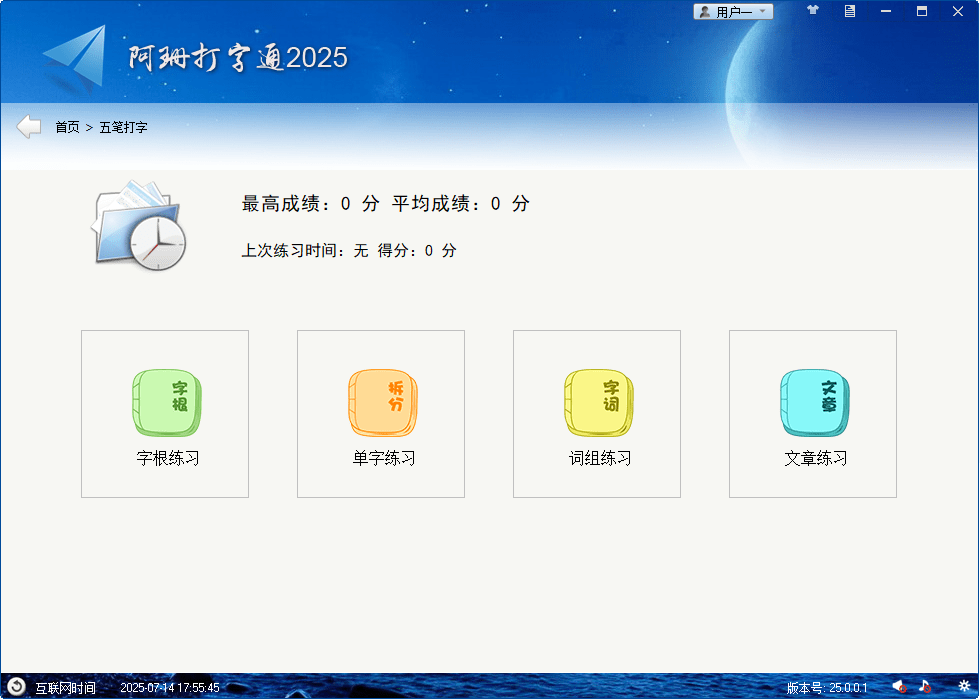Click the version number 25.0.0.1 text

830,687
